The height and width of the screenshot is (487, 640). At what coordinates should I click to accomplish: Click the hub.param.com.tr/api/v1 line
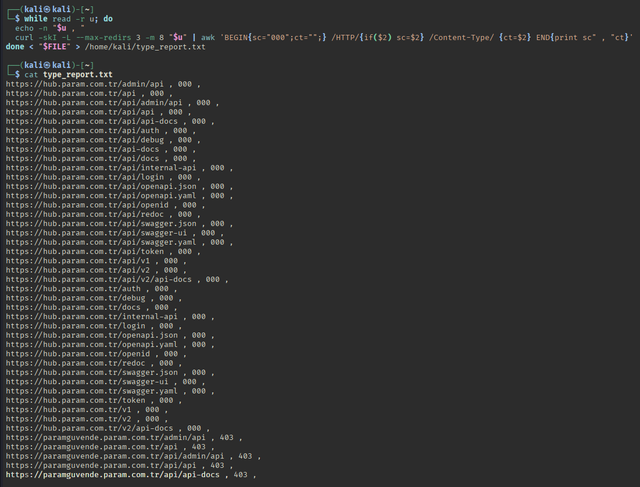96,261
